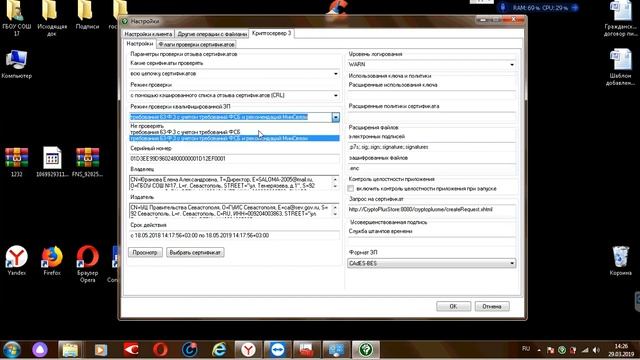Click the Расширенные использования ключа input field

click(431, 95)
